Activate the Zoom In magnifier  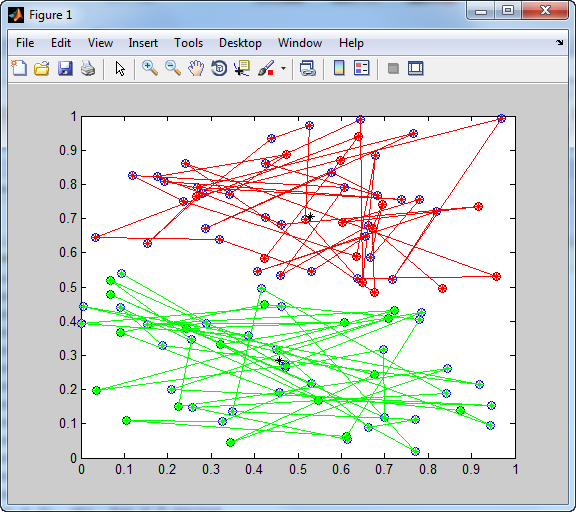click(150, 68)
